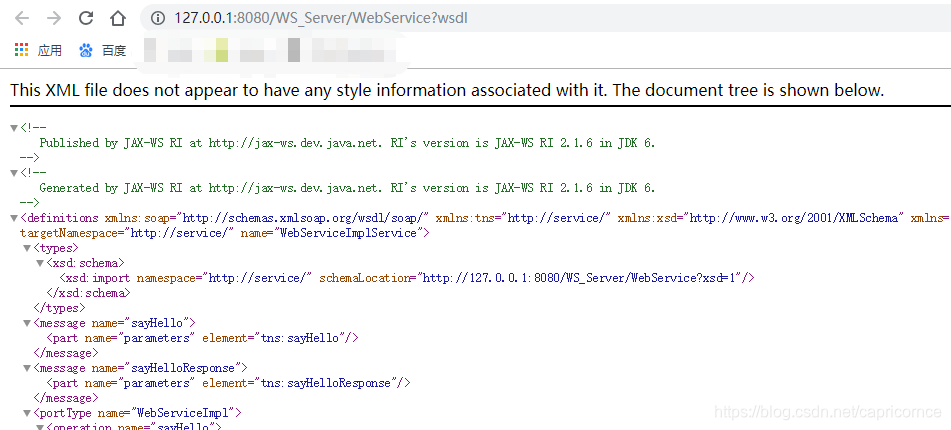Viewport: 951px width, 430px height.
Task: Go back with the browser back arrow
Action: [22, 18]
